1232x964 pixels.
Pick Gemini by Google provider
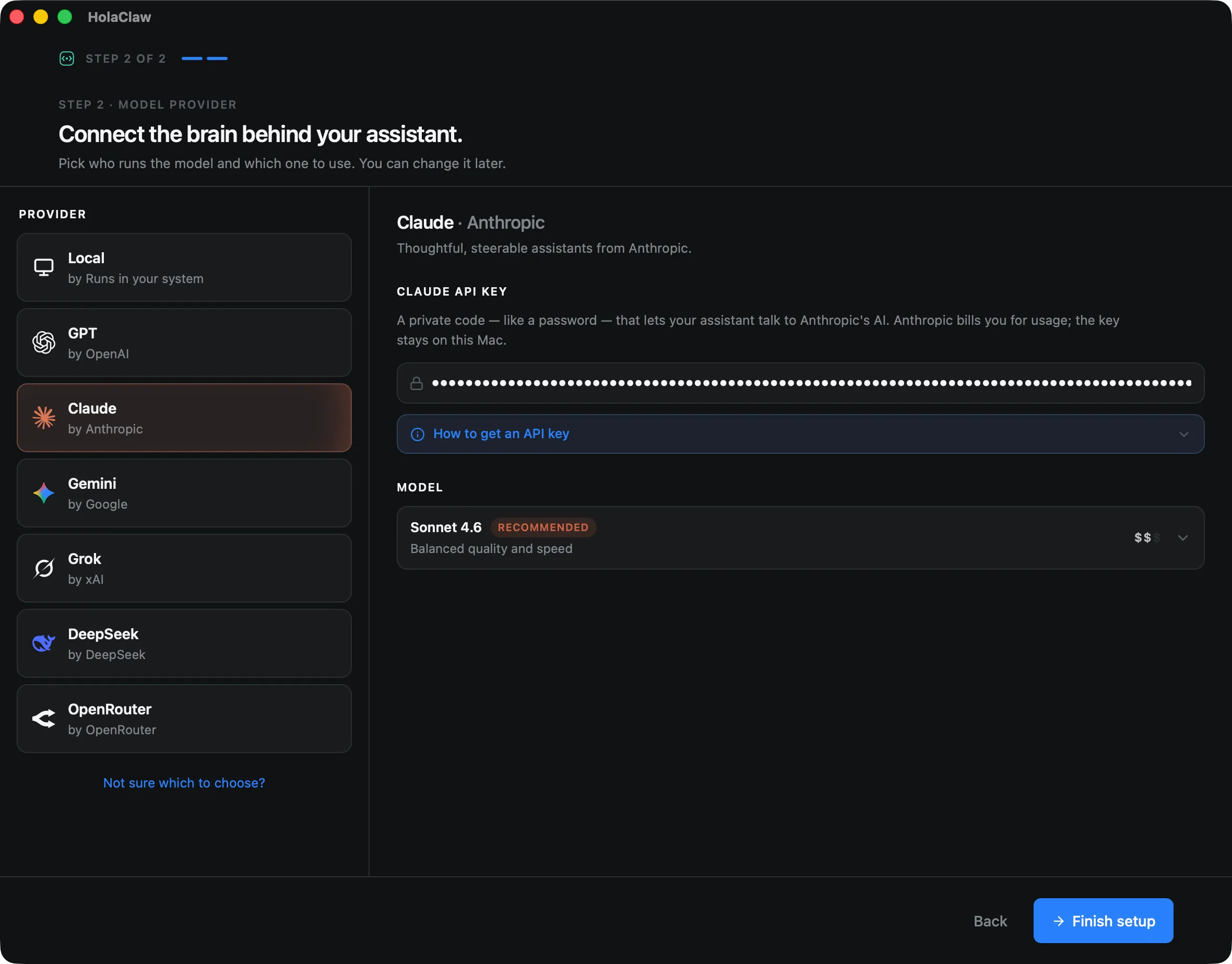[x=184, y=493]
